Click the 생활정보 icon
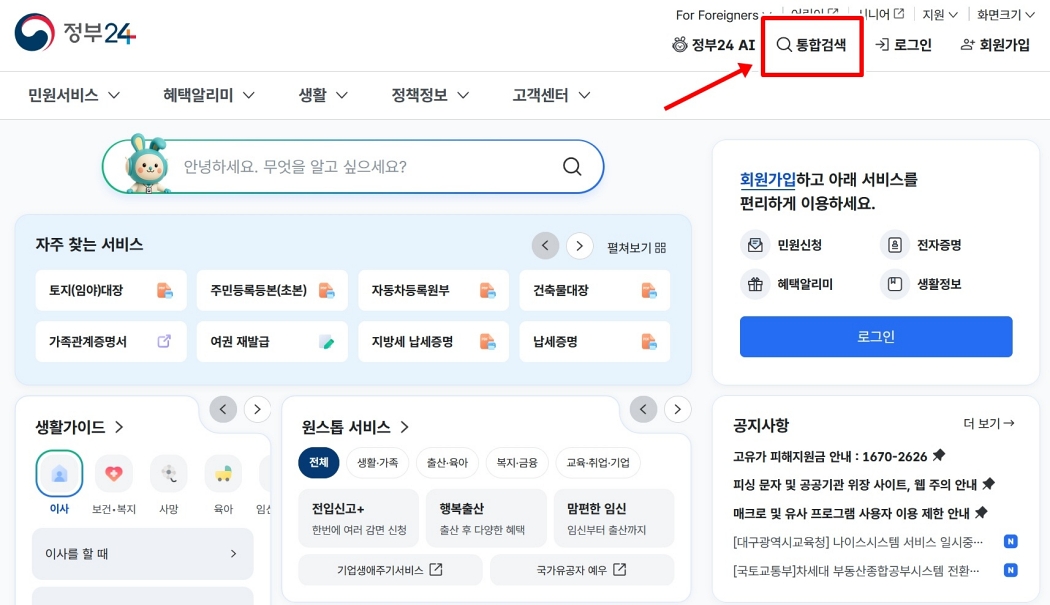Screen dimensions: 1050x605 [895, 284]
